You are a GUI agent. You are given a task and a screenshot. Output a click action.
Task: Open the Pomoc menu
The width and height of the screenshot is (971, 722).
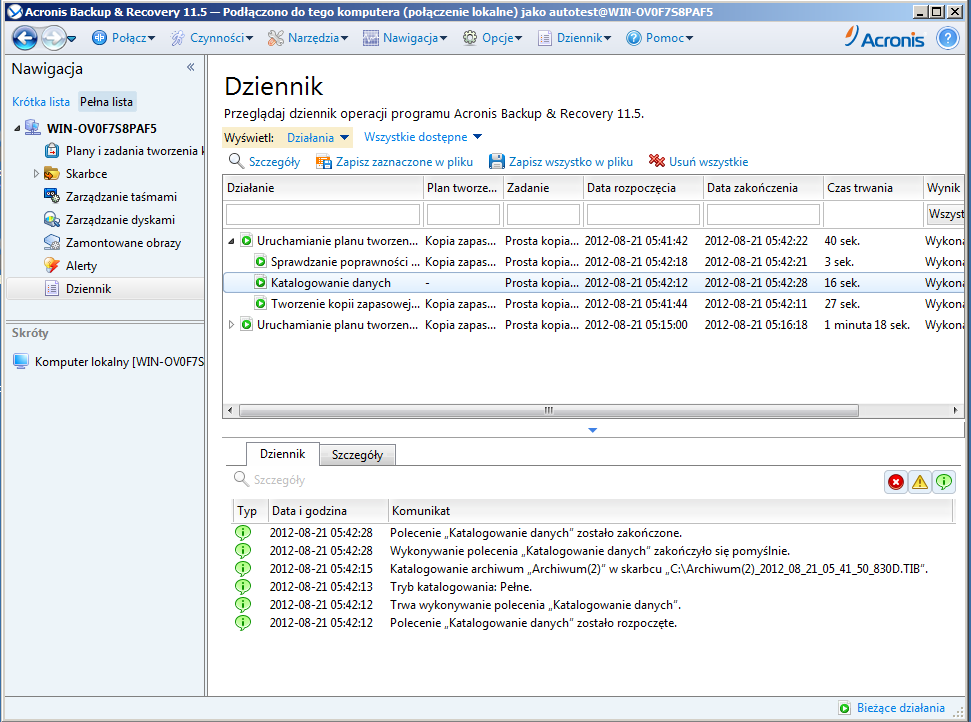click(660, 38)
